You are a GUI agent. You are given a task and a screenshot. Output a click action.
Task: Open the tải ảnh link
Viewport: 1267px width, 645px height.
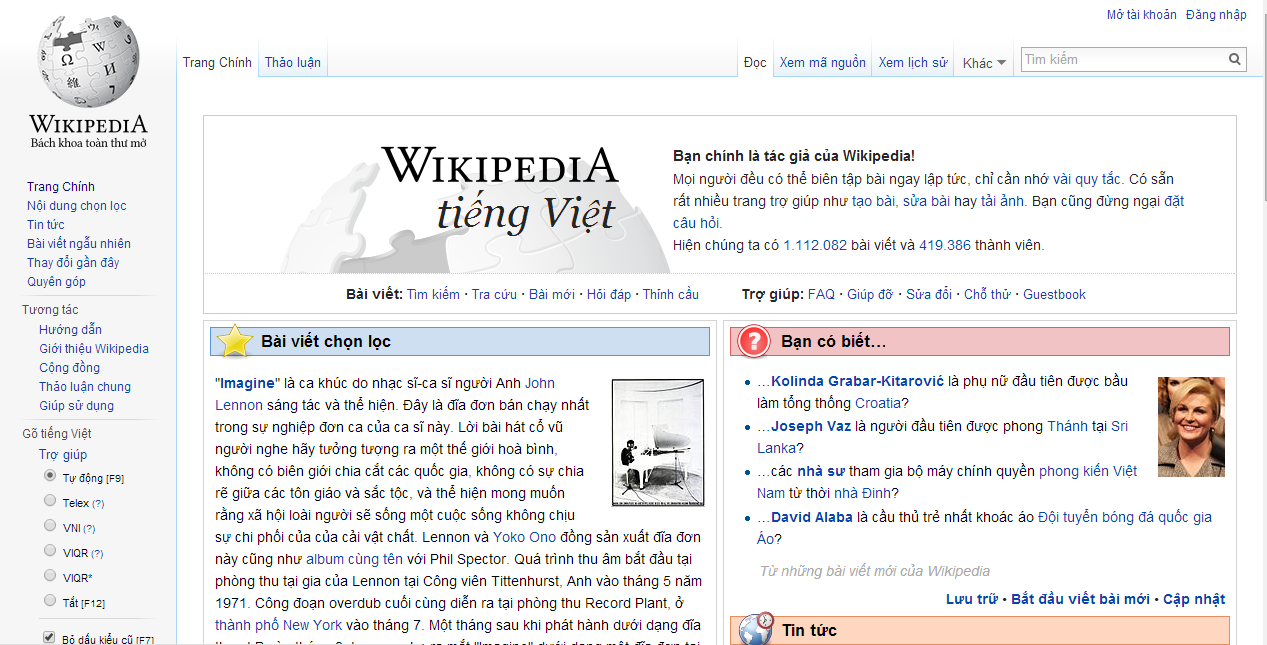1002,201
